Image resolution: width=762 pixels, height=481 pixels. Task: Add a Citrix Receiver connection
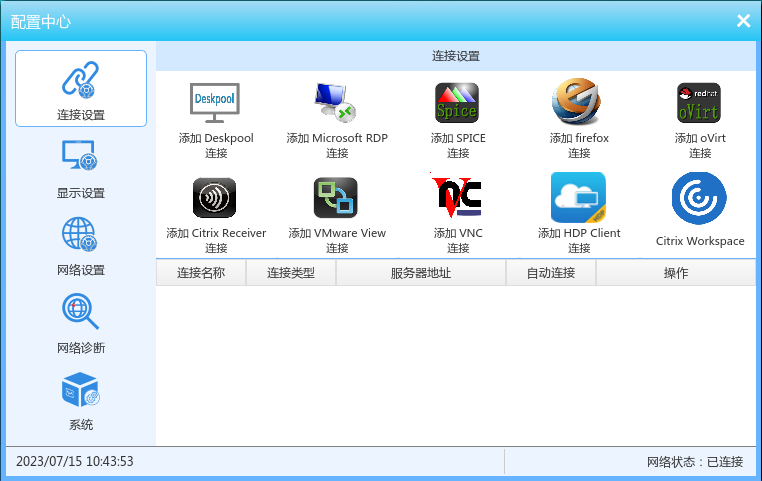tap(216, 215)
